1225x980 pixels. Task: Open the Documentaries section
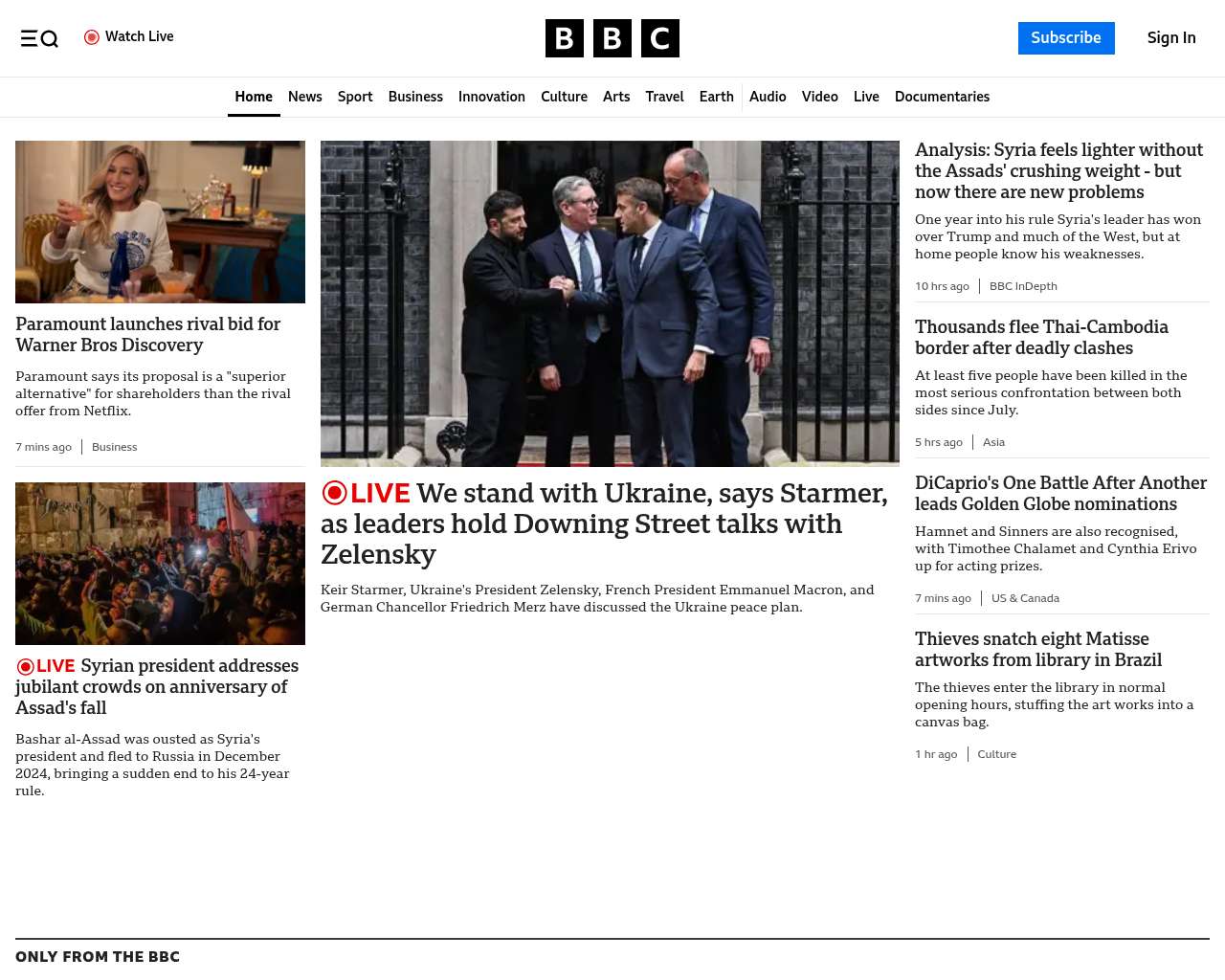tap(942, 97)
